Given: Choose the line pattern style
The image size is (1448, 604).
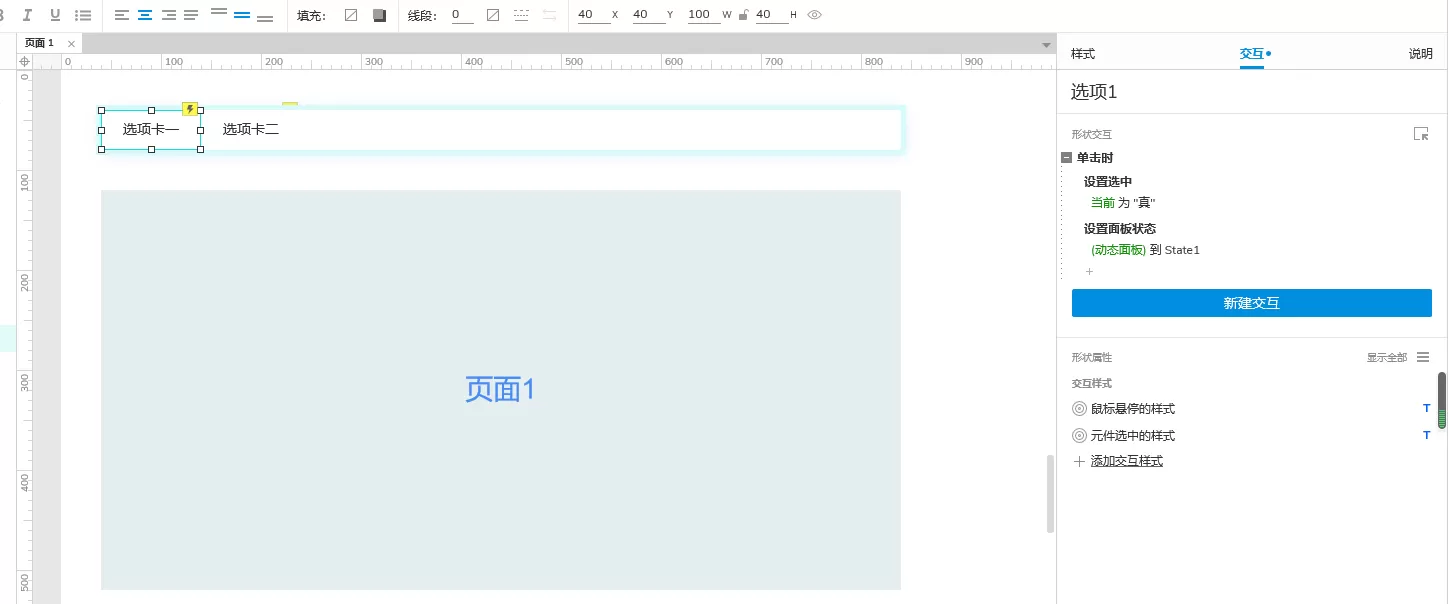Looking at the screenshot, I should [521, 15].
